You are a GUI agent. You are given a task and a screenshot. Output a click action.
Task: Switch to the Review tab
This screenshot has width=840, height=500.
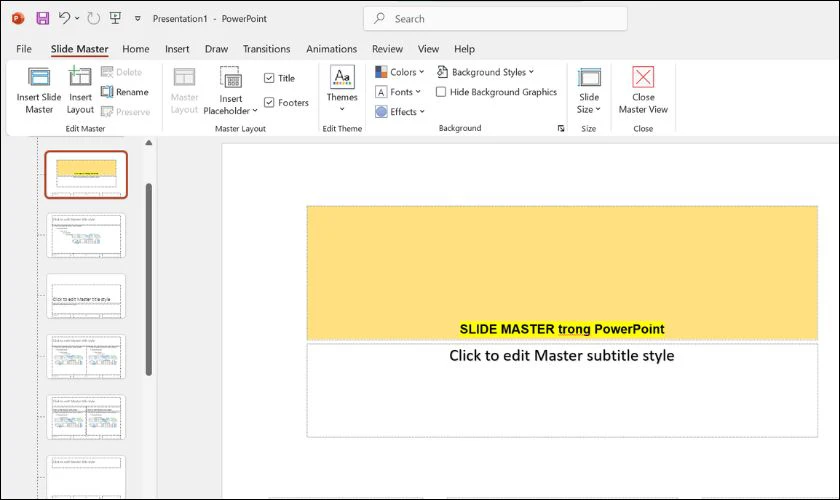coord(387,49)
